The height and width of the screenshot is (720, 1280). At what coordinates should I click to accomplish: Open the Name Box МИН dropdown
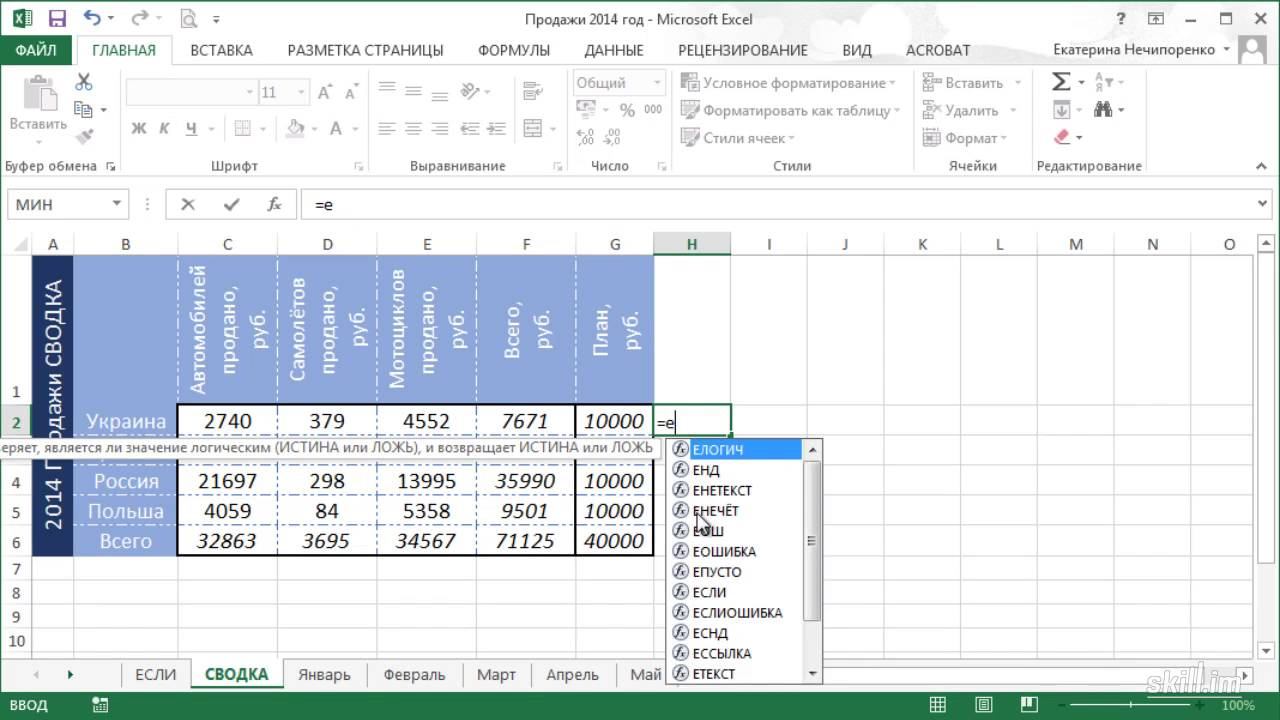[x=117, y=204]
